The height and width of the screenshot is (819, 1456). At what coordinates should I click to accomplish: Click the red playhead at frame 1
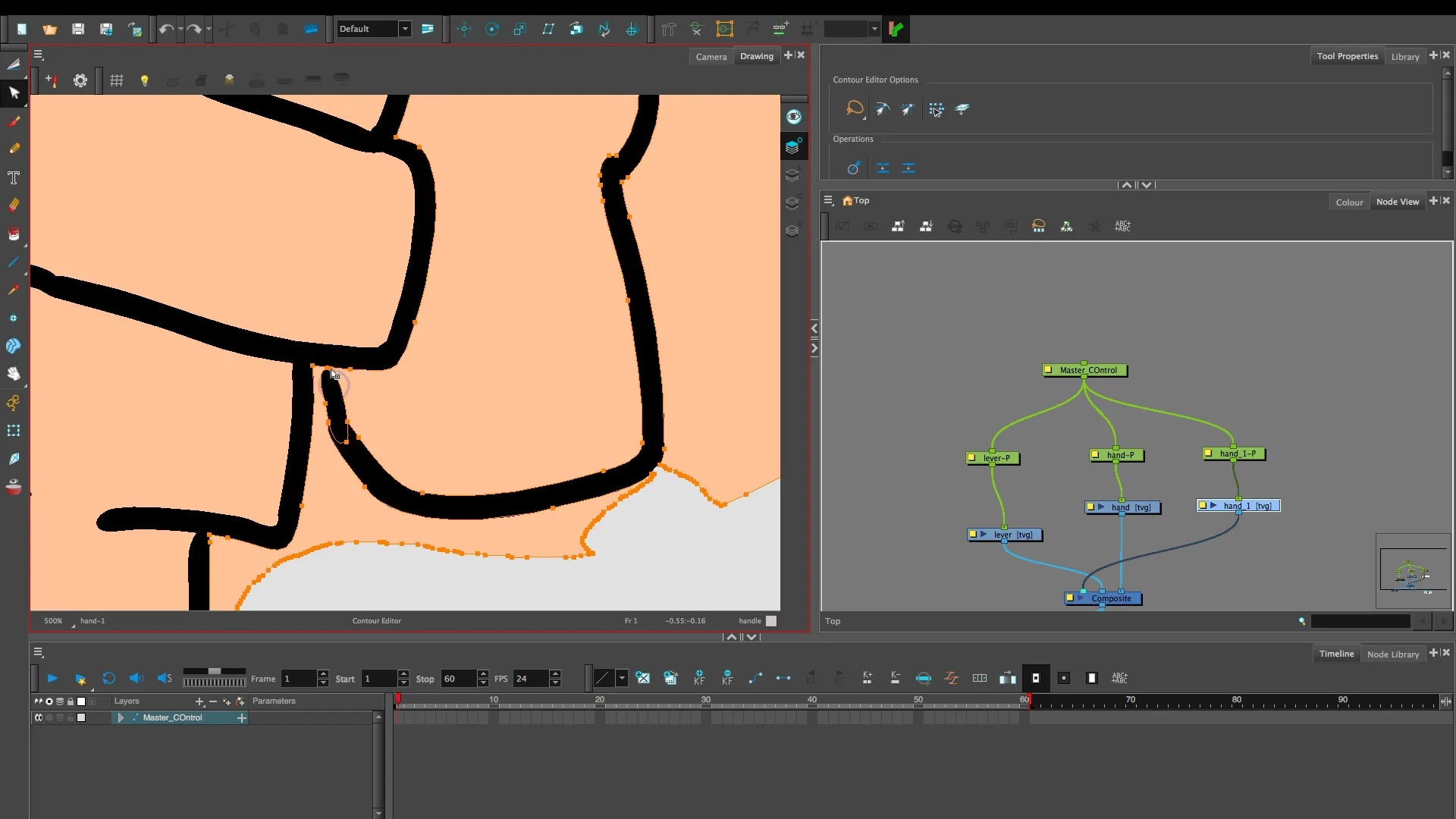point(397,700)
